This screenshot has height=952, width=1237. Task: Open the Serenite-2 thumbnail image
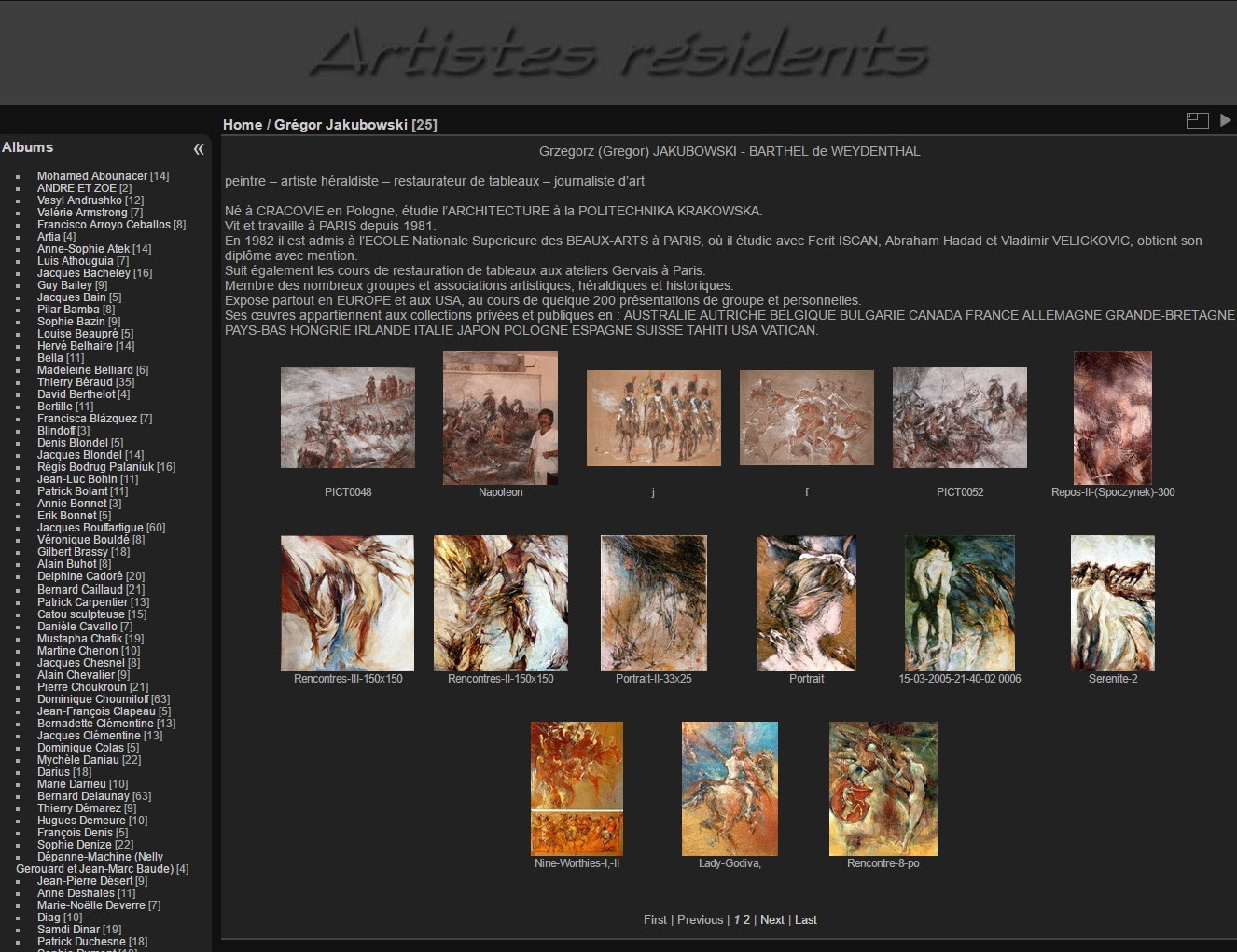(1112, 602)
